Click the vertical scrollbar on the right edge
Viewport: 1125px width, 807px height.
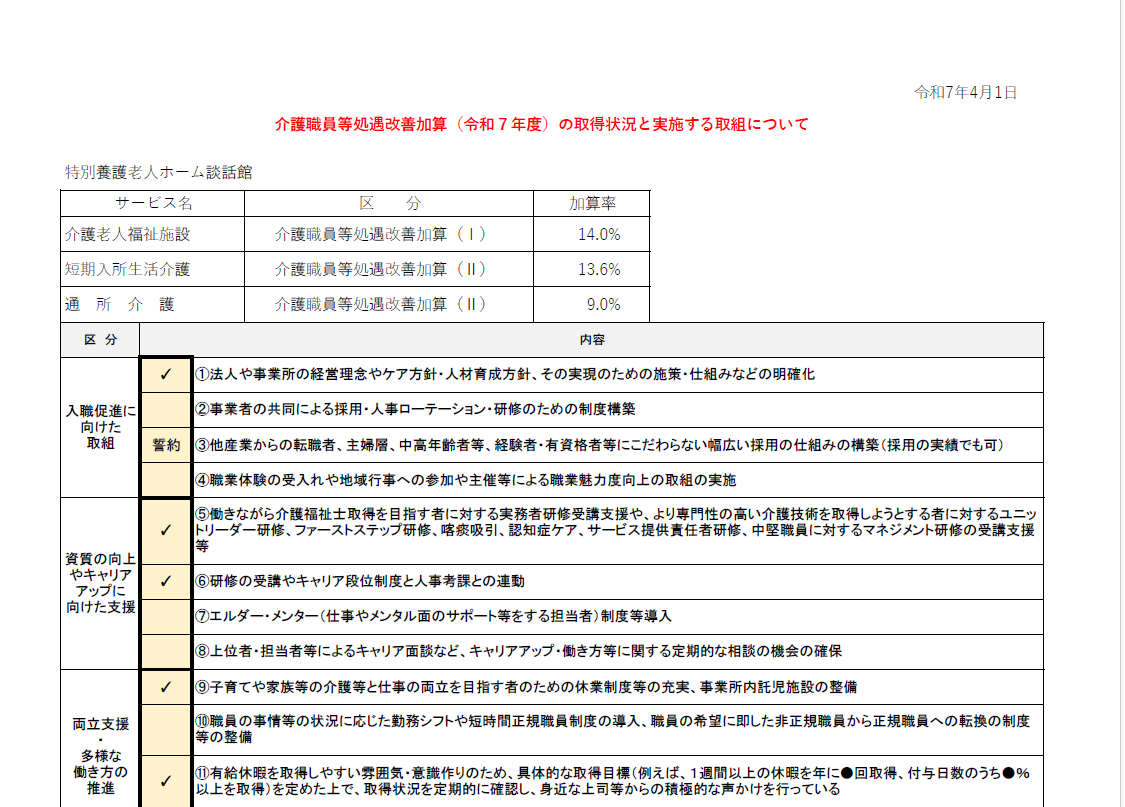(1120, 400)
